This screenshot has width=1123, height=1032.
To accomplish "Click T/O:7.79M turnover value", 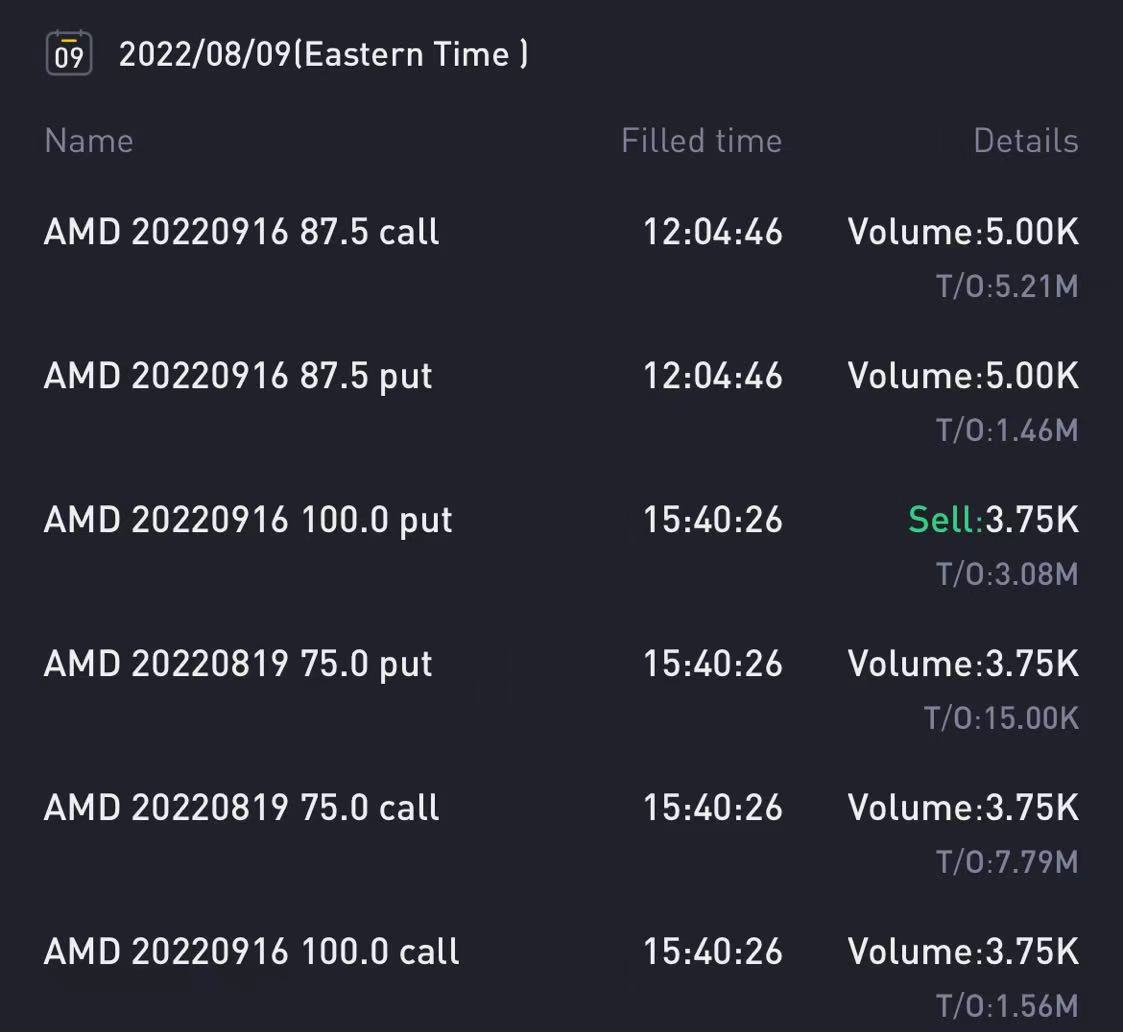I will [x=1007, y=862].
